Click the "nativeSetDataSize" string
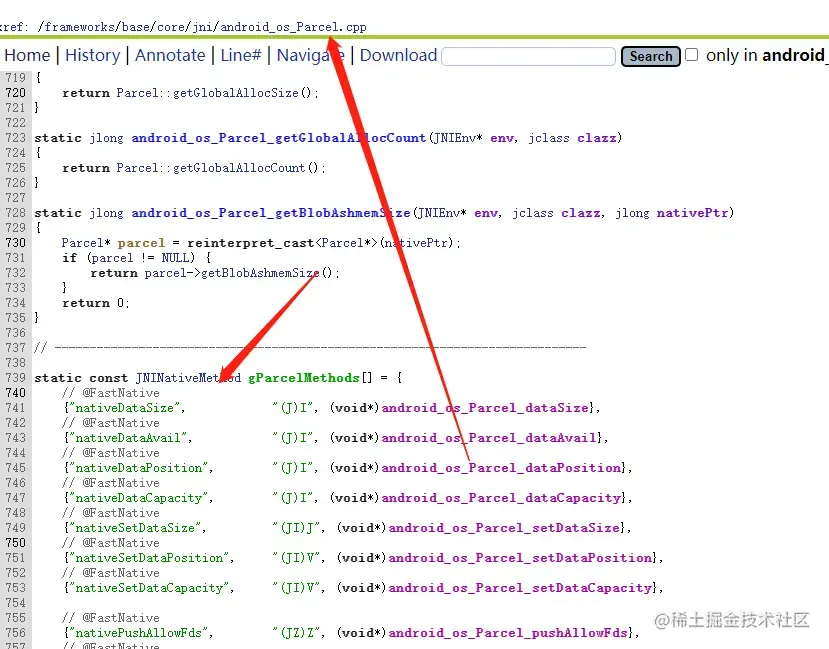This screenshot has width=829, height=649. (x=135, y=528)
